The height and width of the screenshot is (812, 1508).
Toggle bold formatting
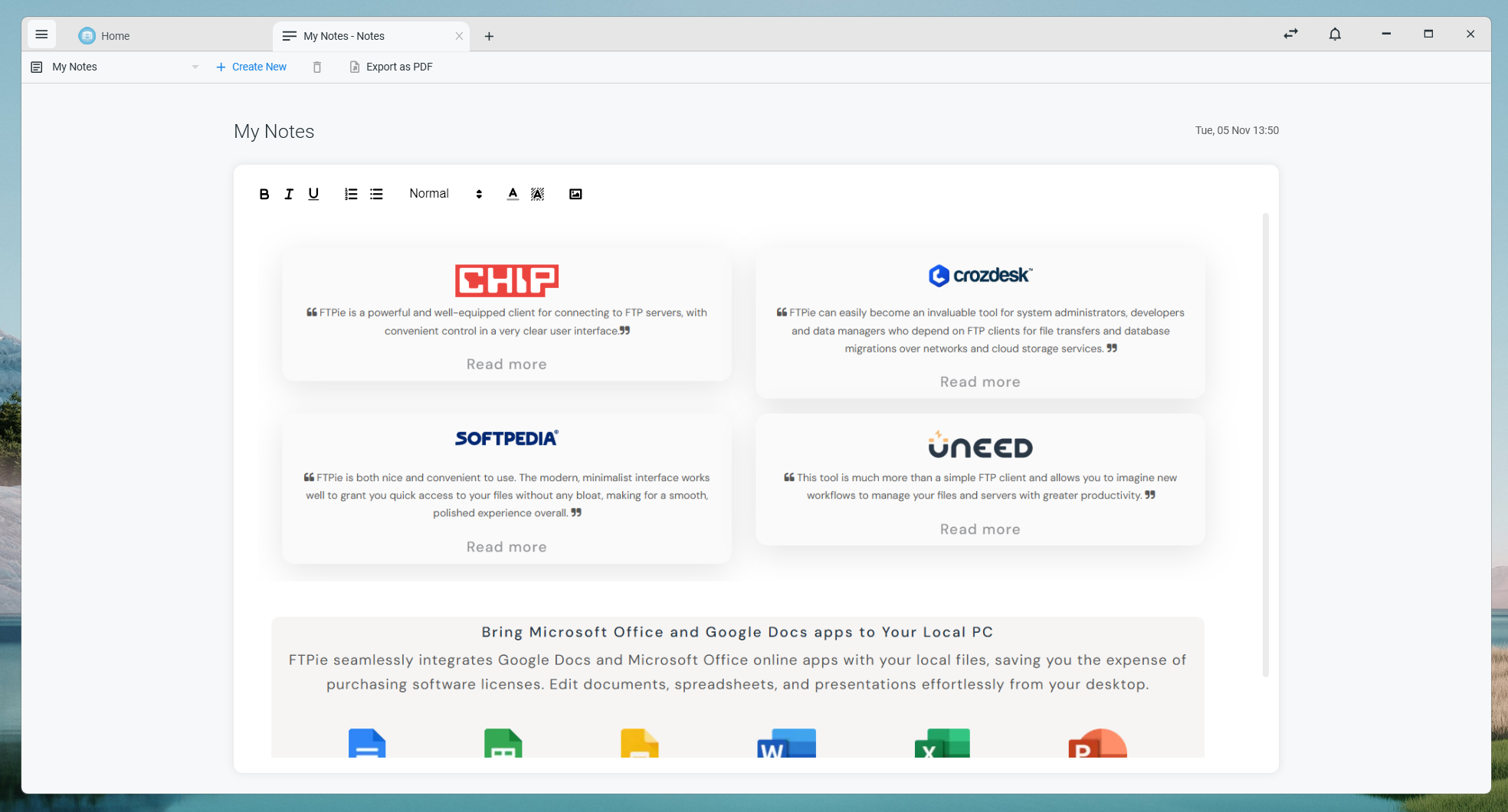point(264,194)
